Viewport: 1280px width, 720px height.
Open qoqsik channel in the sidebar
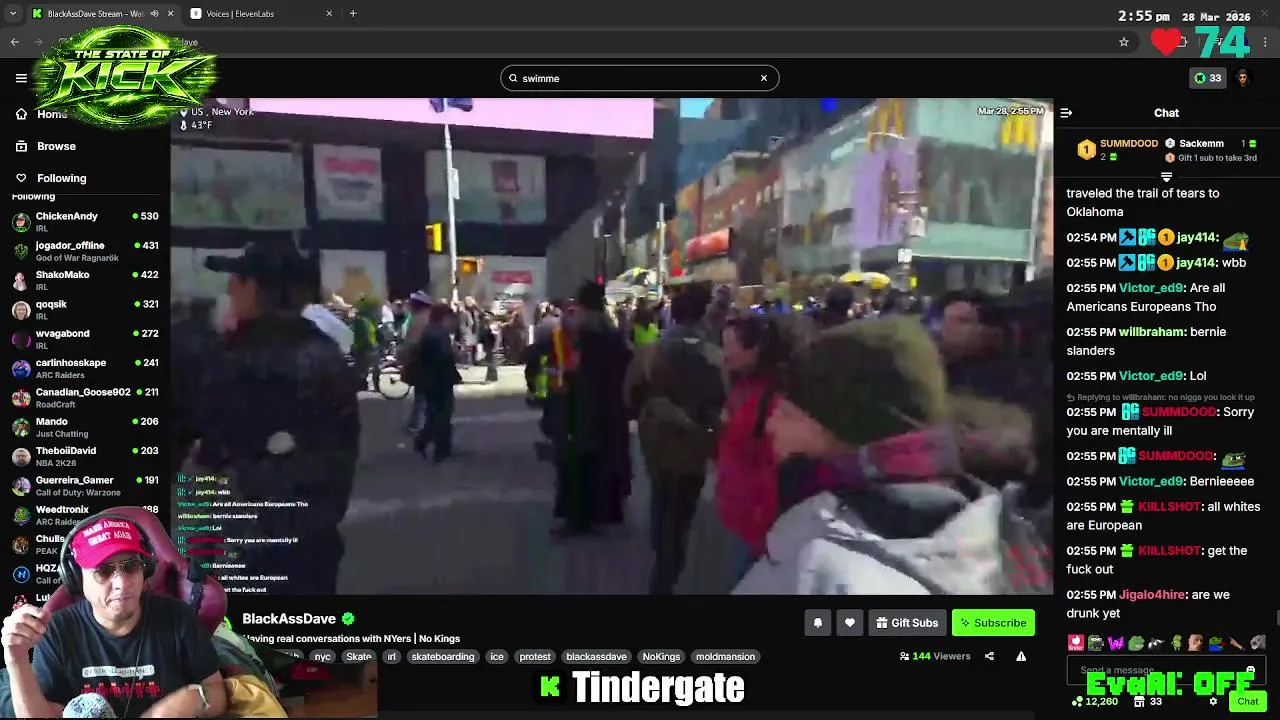pyautogui.click(x=85, y=310)
